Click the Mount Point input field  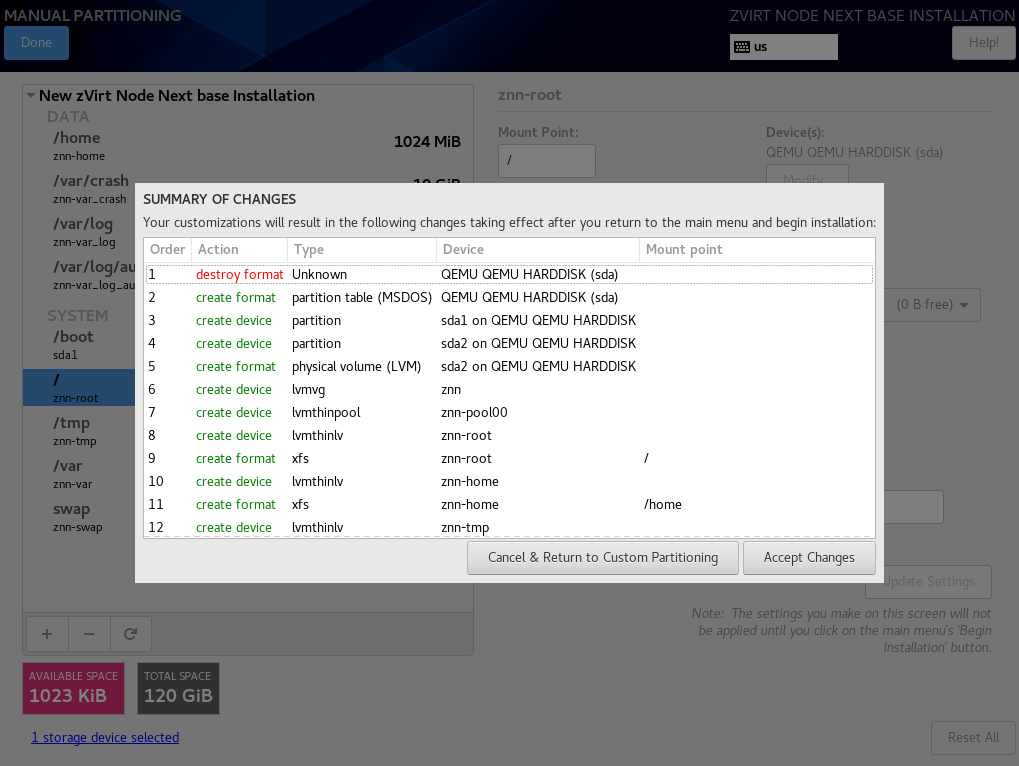pyautogui.click(x=547, y=160)
